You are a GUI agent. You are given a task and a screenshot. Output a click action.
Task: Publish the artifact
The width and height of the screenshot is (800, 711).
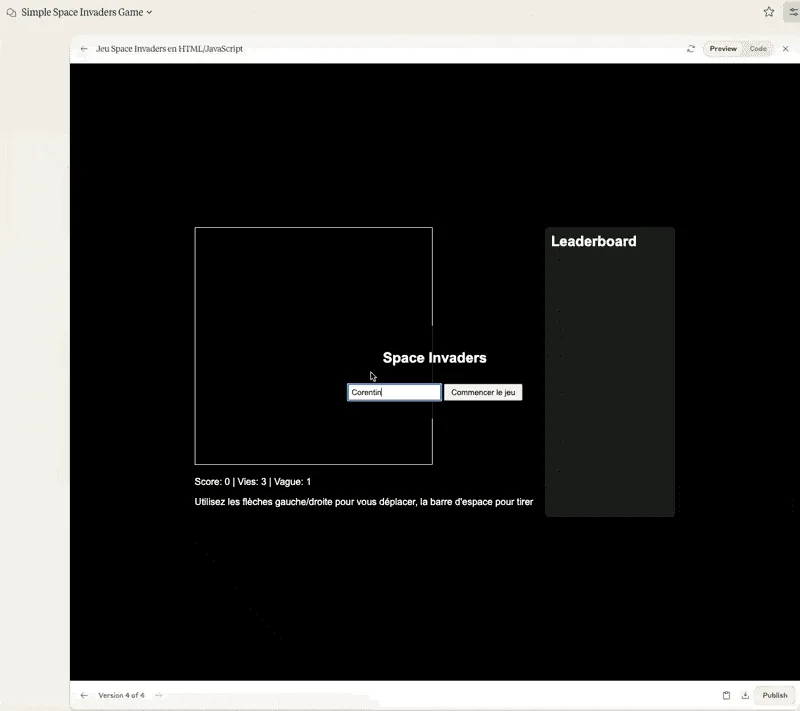774,695
